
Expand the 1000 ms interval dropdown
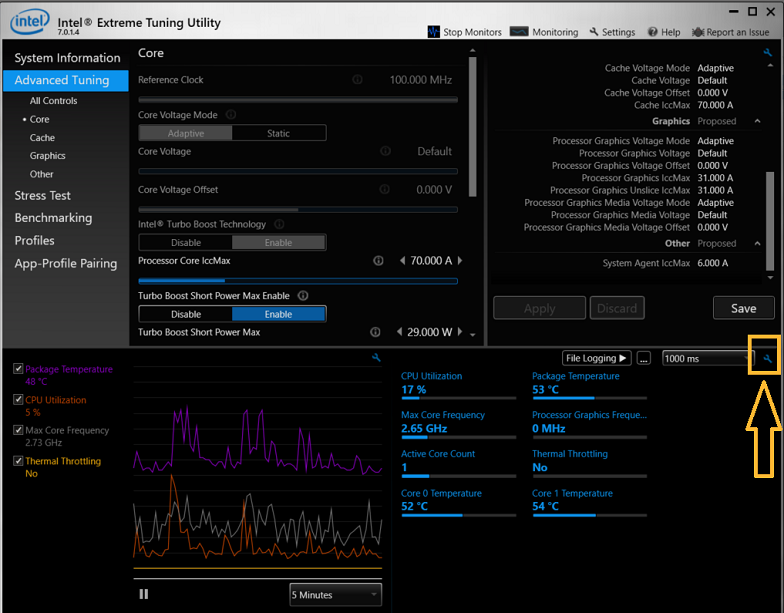click(706, 358)
